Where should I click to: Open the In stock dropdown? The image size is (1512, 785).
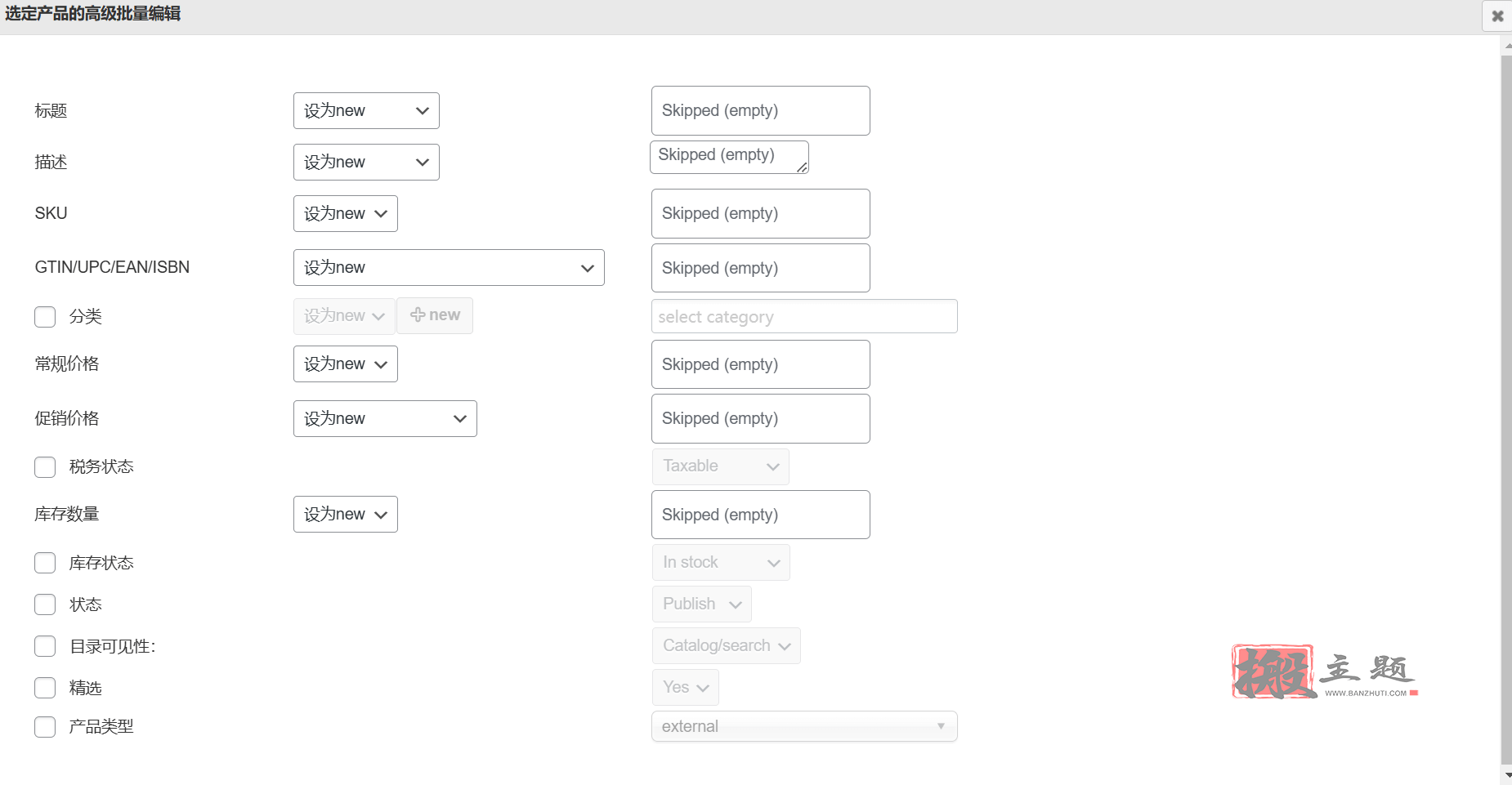point(721,562)
